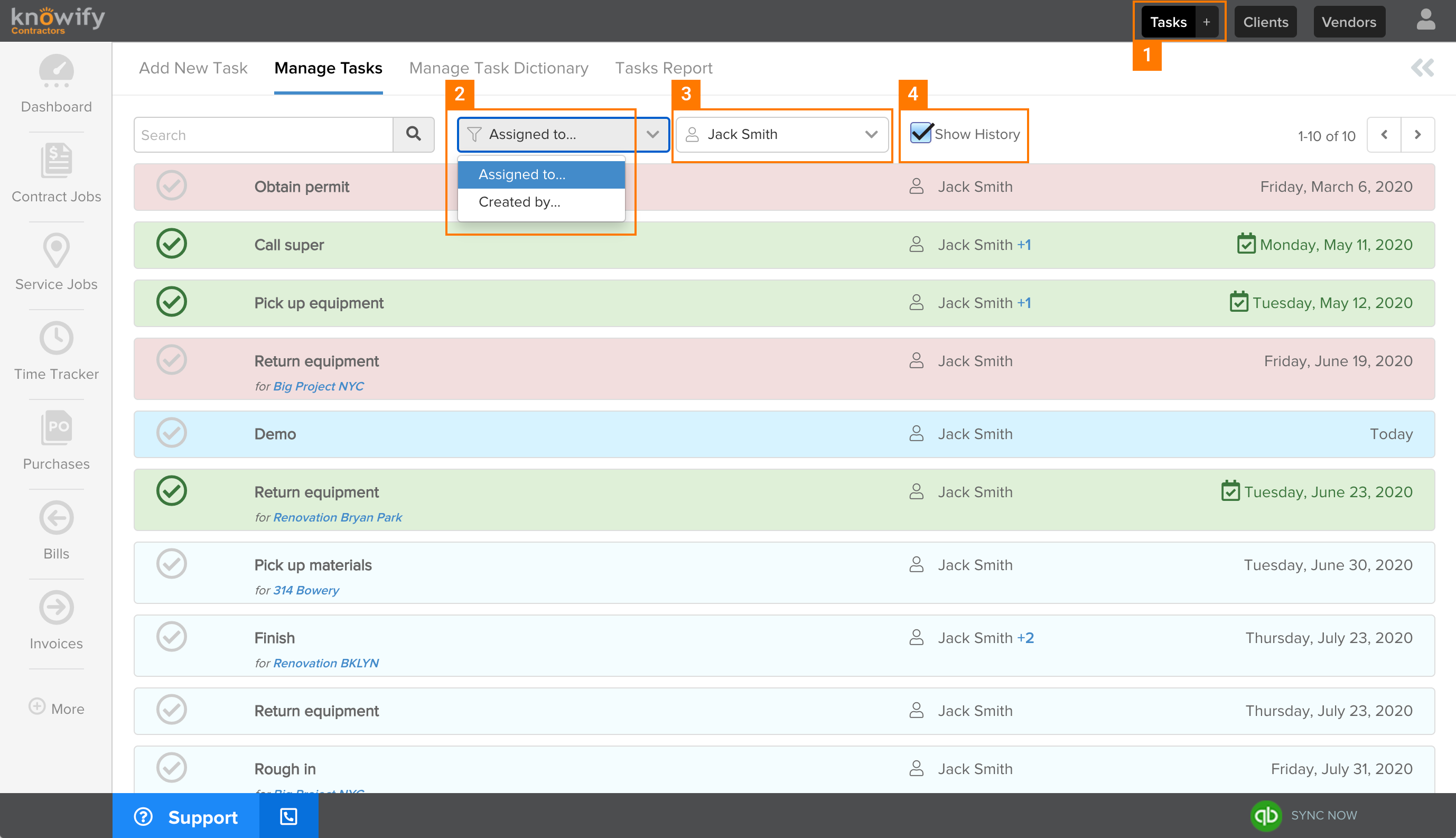
Task: Open the Tasks Report tab
Action: pos(664,68)
